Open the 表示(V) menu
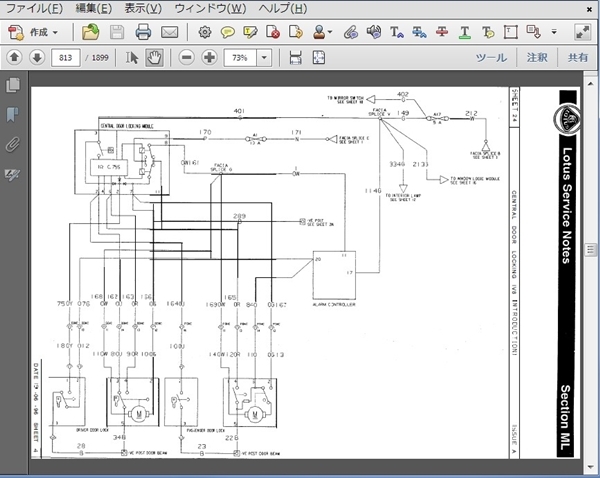 (143, 8)
